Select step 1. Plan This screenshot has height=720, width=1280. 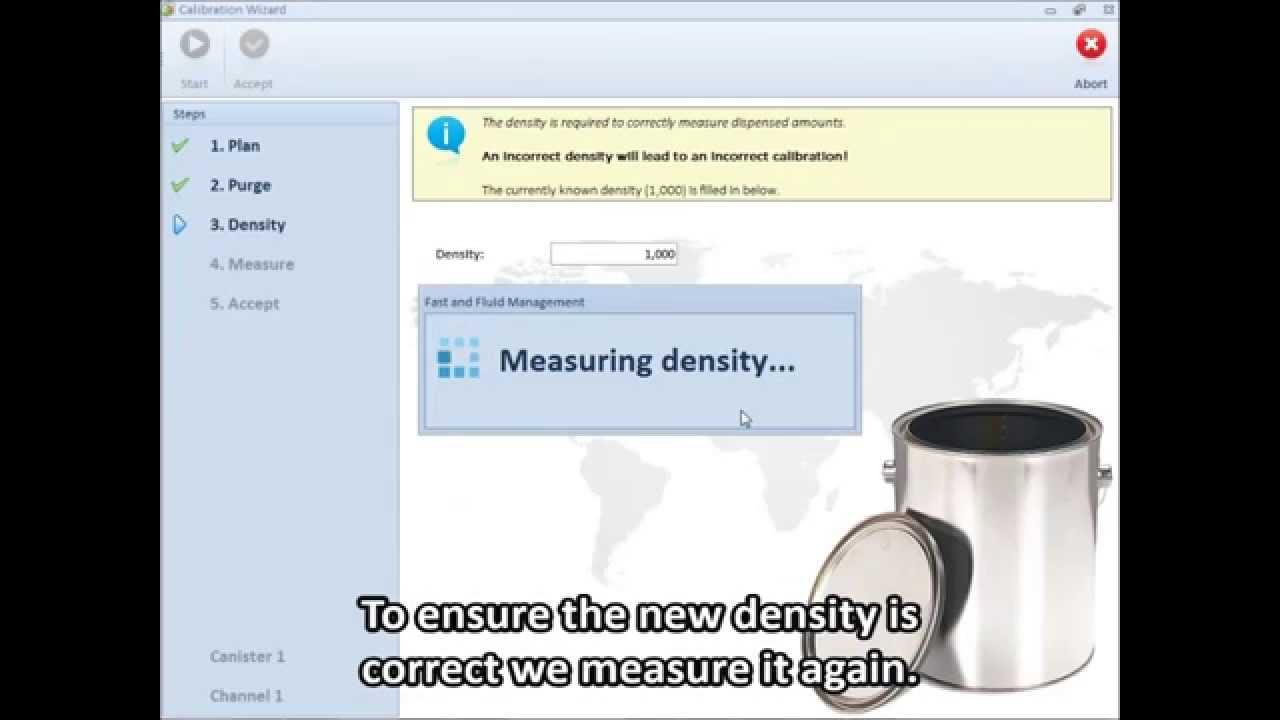coord(235,146)
